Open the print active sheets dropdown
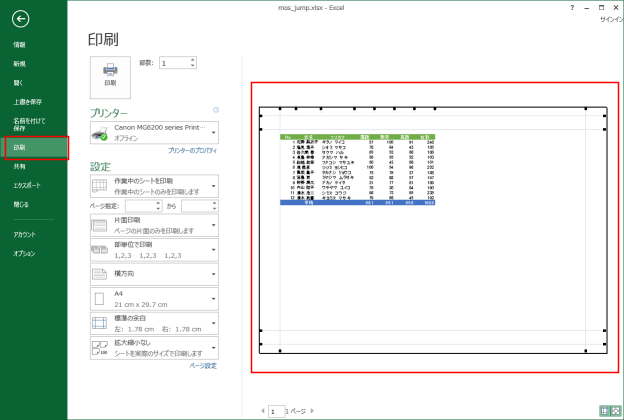This screenshot has height=420, width=624. point(154,186)
